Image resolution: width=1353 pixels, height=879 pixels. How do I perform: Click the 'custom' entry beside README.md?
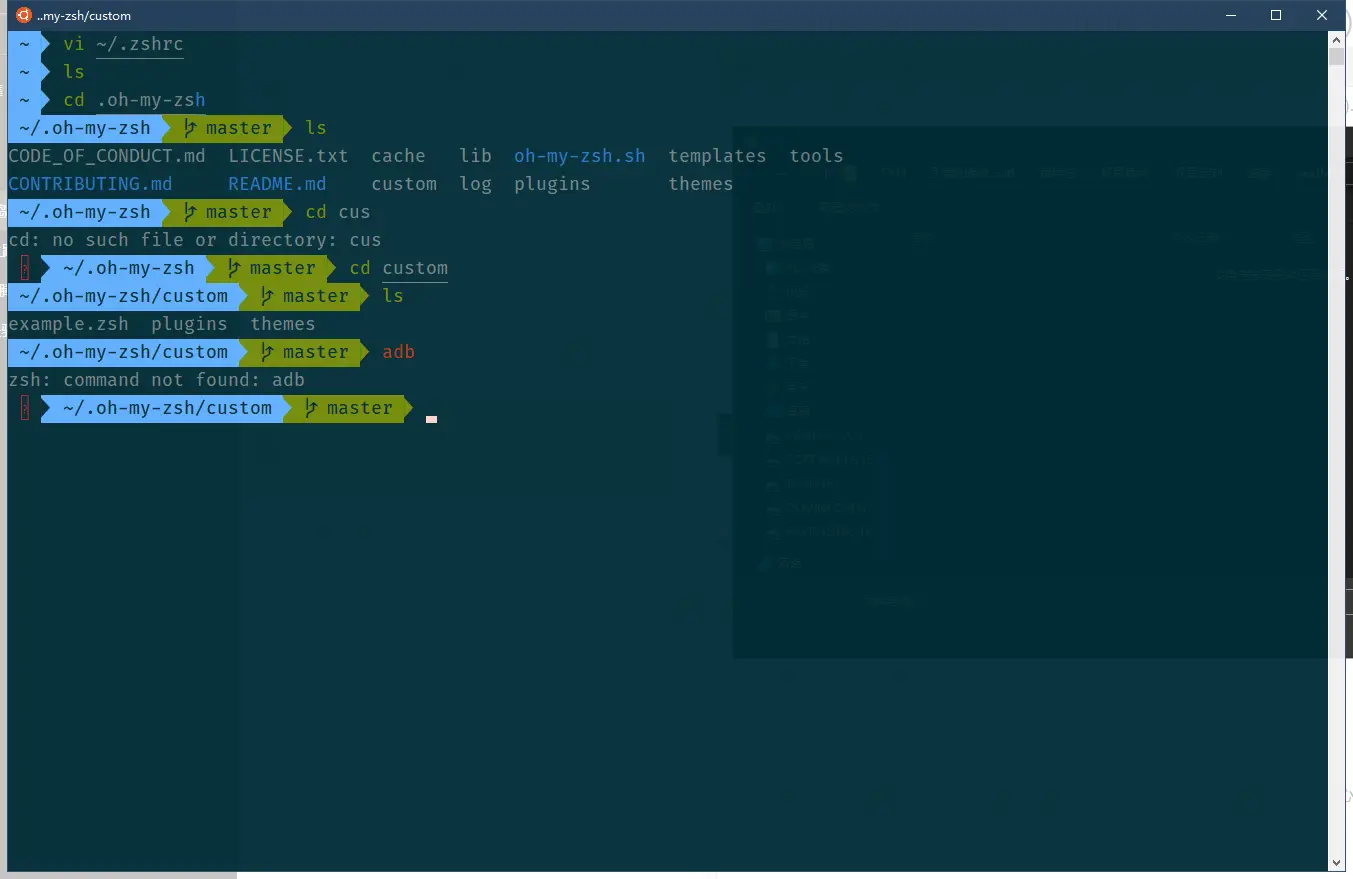(x=404, y=184)
